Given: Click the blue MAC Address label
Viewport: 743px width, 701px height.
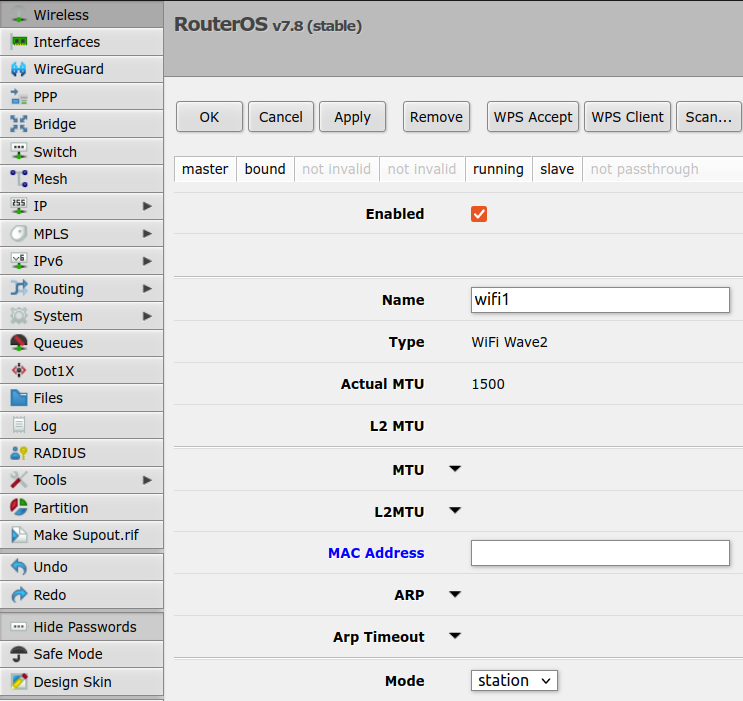Looking at the screenshot, I should pos(376,553).
